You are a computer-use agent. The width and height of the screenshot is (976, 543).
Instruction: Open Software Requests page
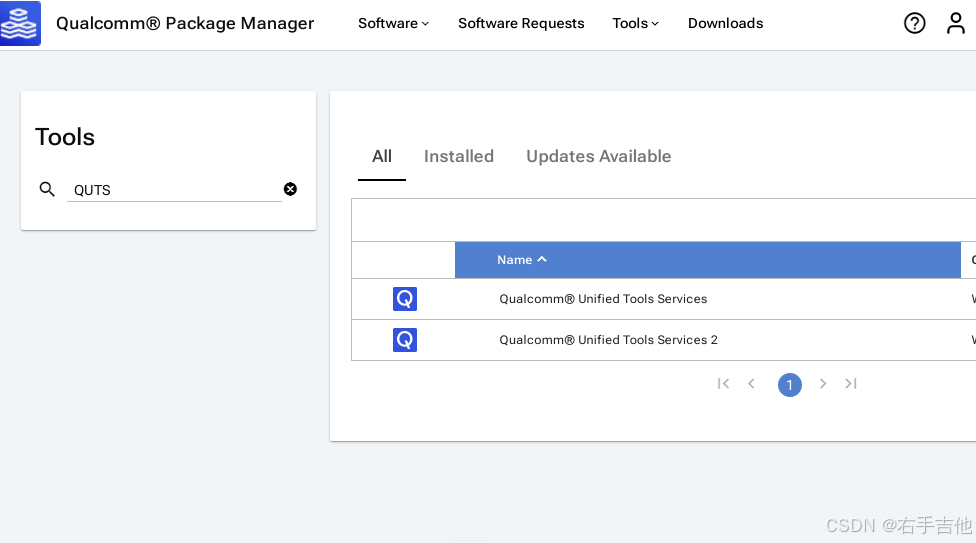[521, 24]
